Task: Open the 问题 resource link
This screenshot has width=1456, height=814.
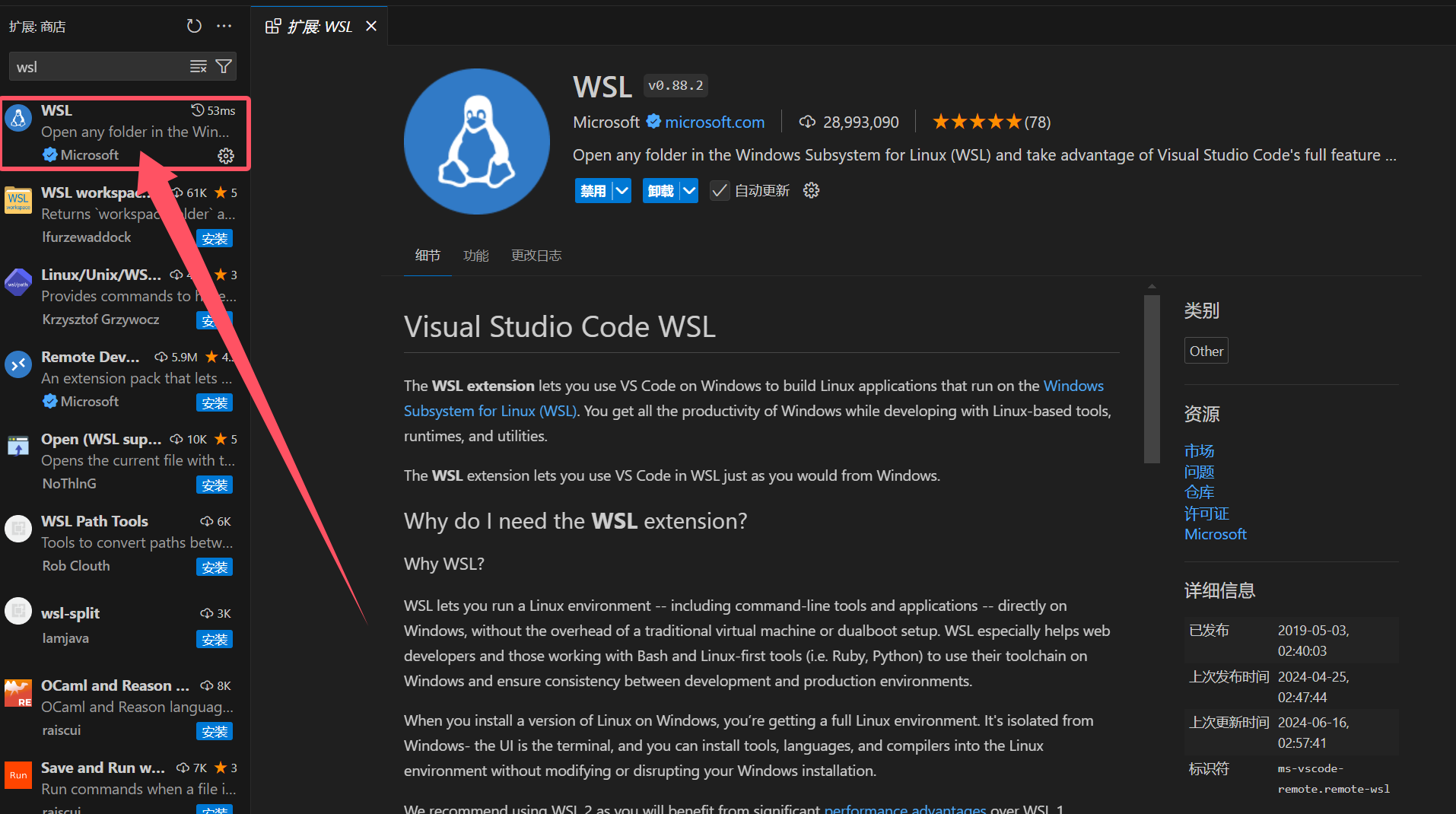Action: coord(1199,472)
